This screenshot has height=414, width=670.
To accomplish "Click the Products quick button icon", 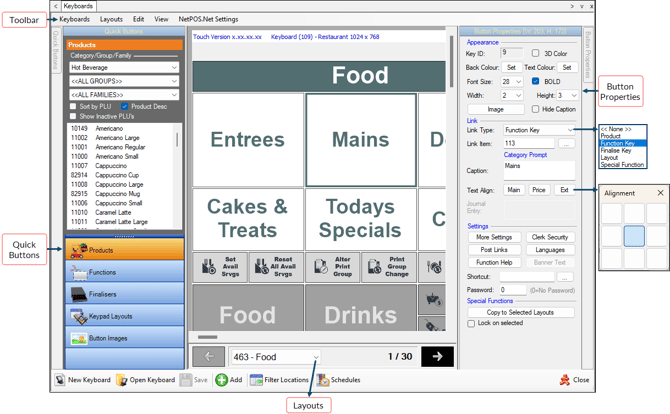I will [78, 250].
